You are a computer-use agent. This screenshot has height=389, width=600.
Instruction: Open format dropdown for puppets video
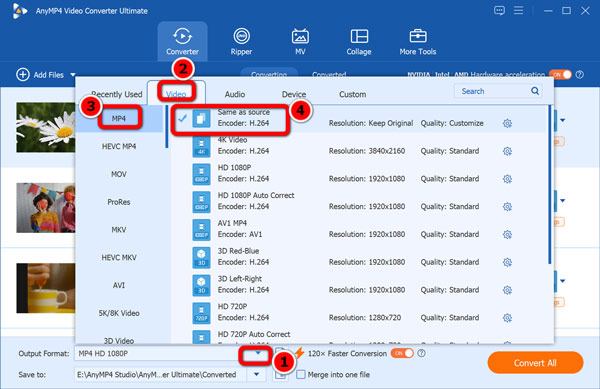tap(562, 201)
